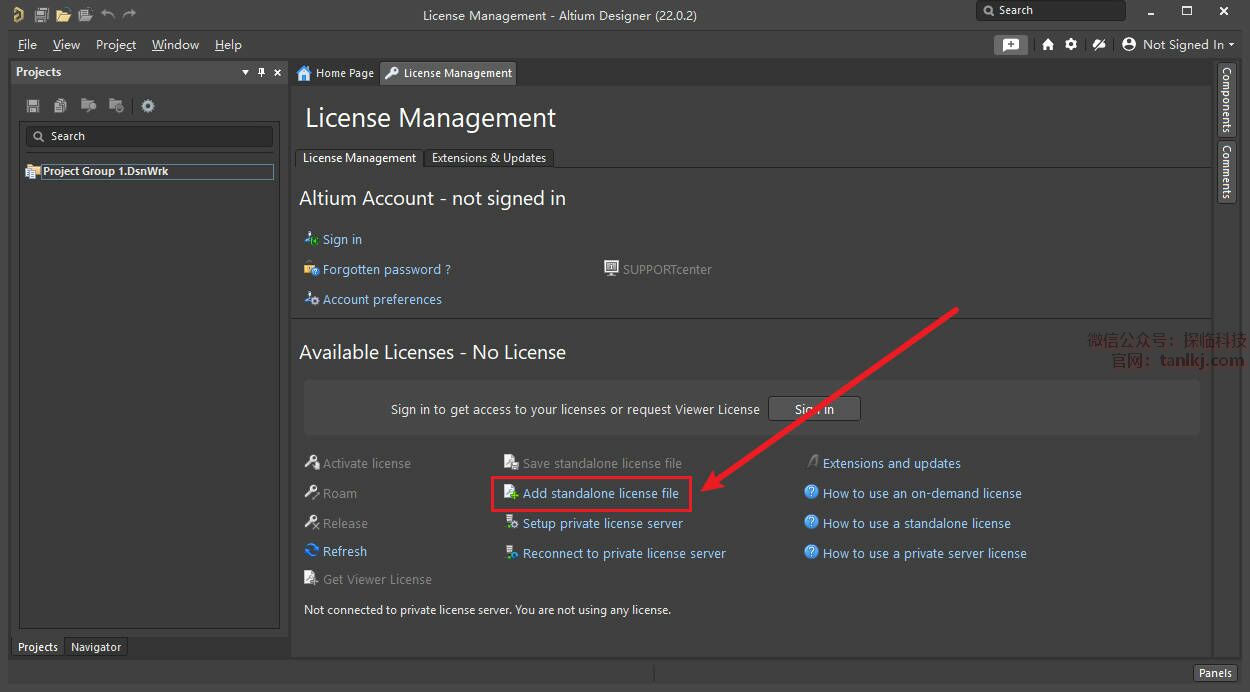This screenshot has width=1250, height=692.
Task: Click the crossed-out notifications icon
Action: (x=1098, y=45)
